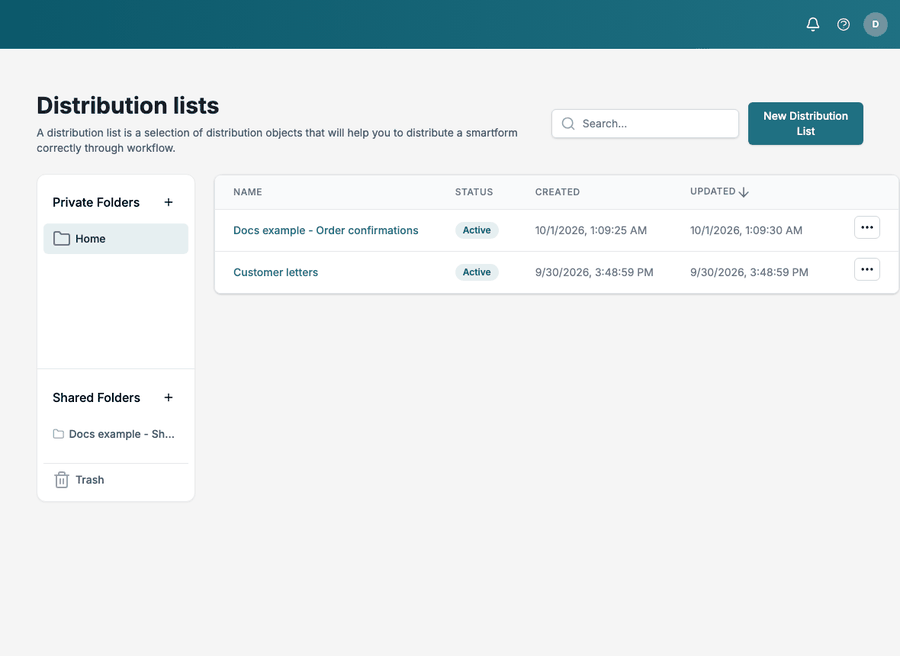This screenshot has height=656, width=900.
Task: Click updated date of Customer letters row
Action: [749, 272]
